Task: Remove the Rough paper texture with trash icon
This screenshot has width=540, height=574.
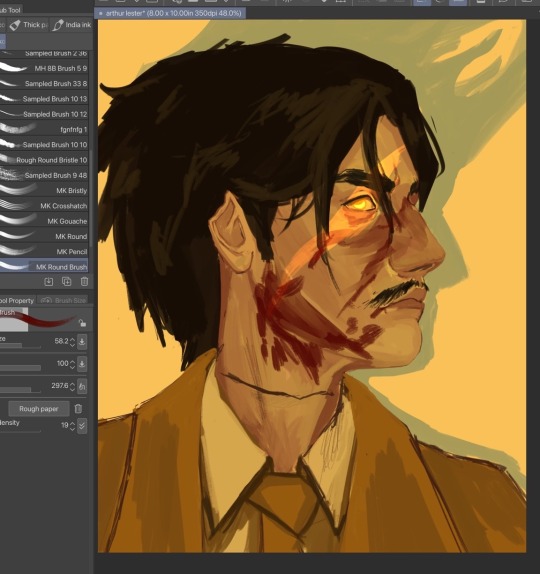Action: [78, 409]
